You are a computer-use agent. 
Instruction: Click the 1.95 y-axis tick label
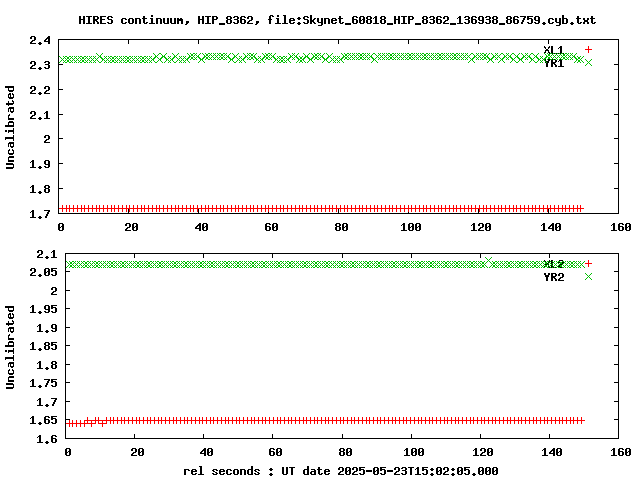(x=44, y=309)
